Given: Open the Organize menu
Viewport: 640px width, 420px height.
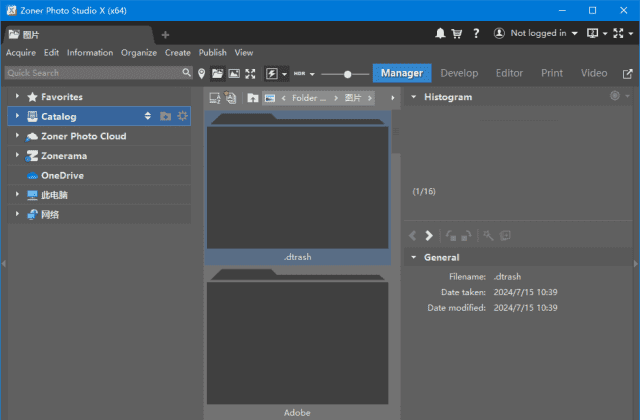Looking at the screenshot, I should point(139,53).
